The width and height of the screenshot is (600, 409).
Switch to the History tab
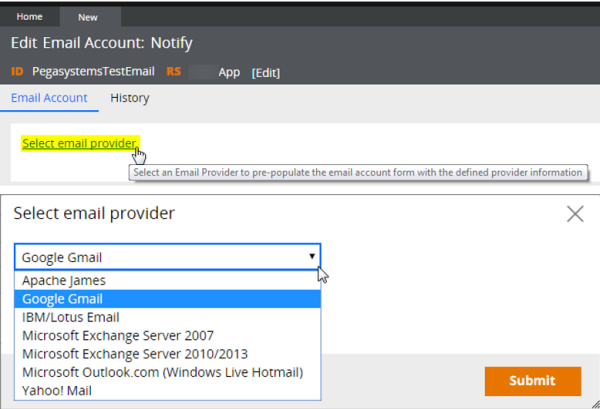130,98
